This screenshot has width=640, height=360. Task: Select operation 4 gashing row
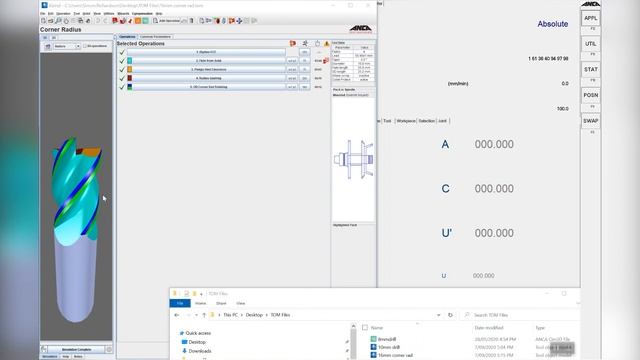point(209,78)
